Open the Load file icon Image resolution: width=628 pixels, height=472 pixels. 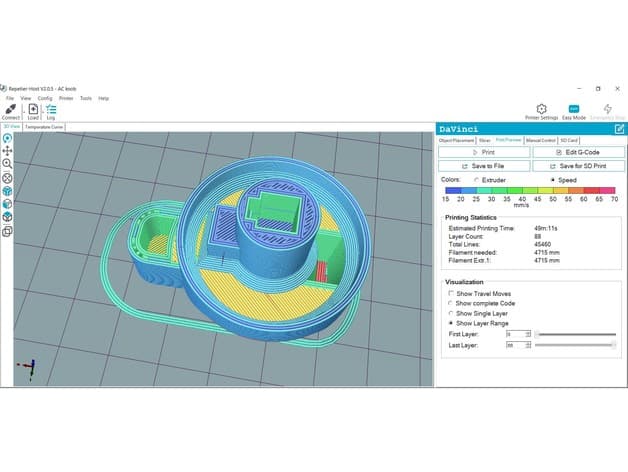pyautogui.click(x=33, y=109)
